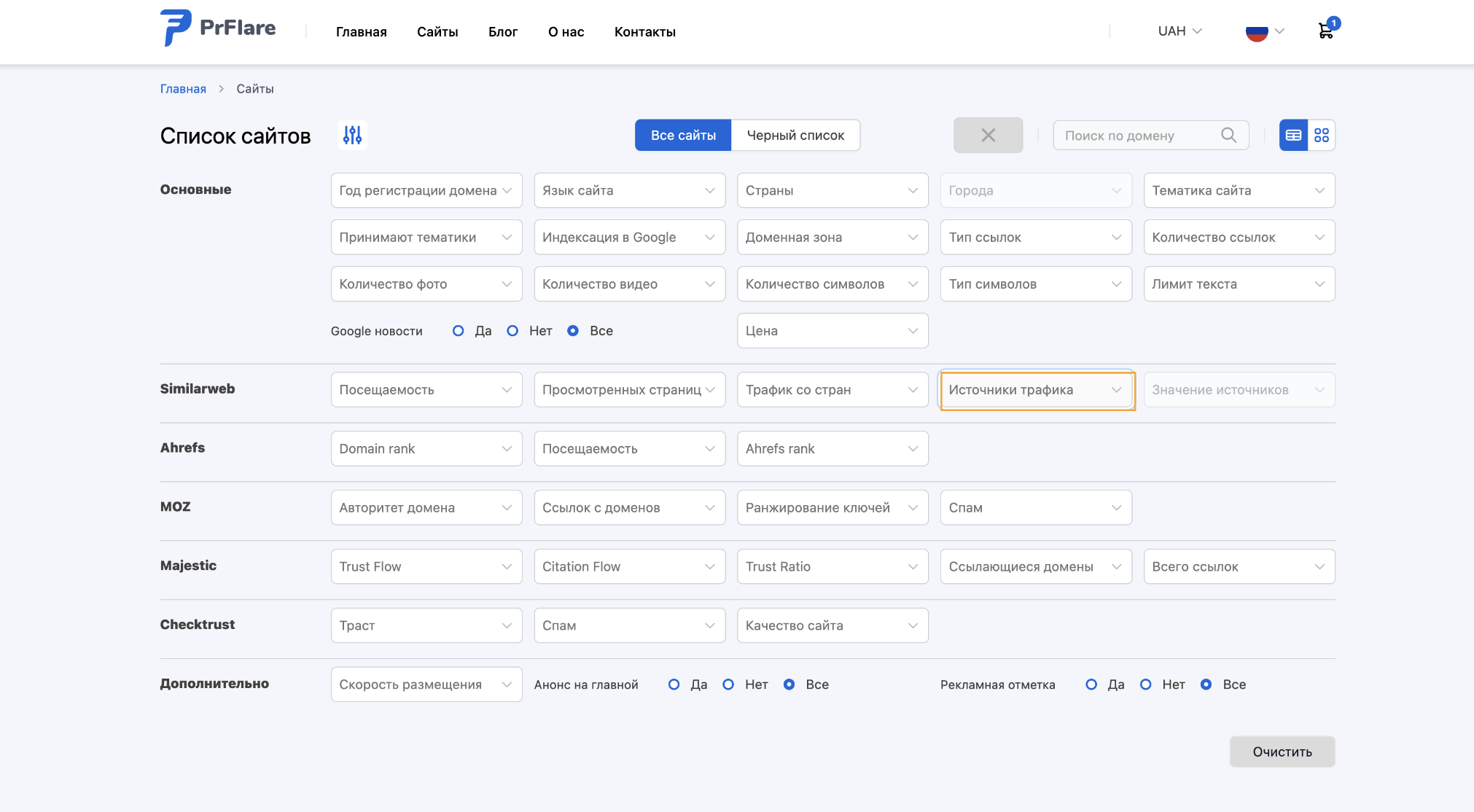Image resolution: width=1474 pixels, height=812 pixels.
Task: Open Авторитет домена dropdown
Action: pos(426,508)
